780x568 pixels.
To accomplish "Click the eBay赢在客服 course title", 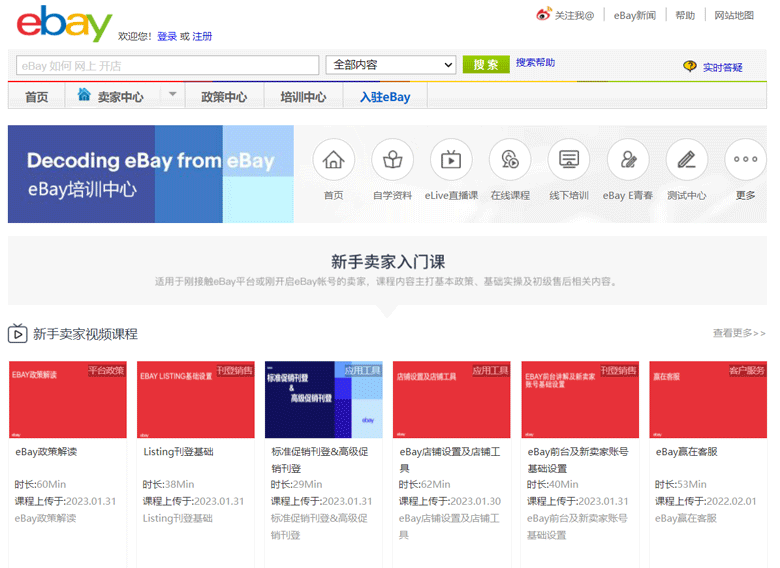I will tap(686, 452).
